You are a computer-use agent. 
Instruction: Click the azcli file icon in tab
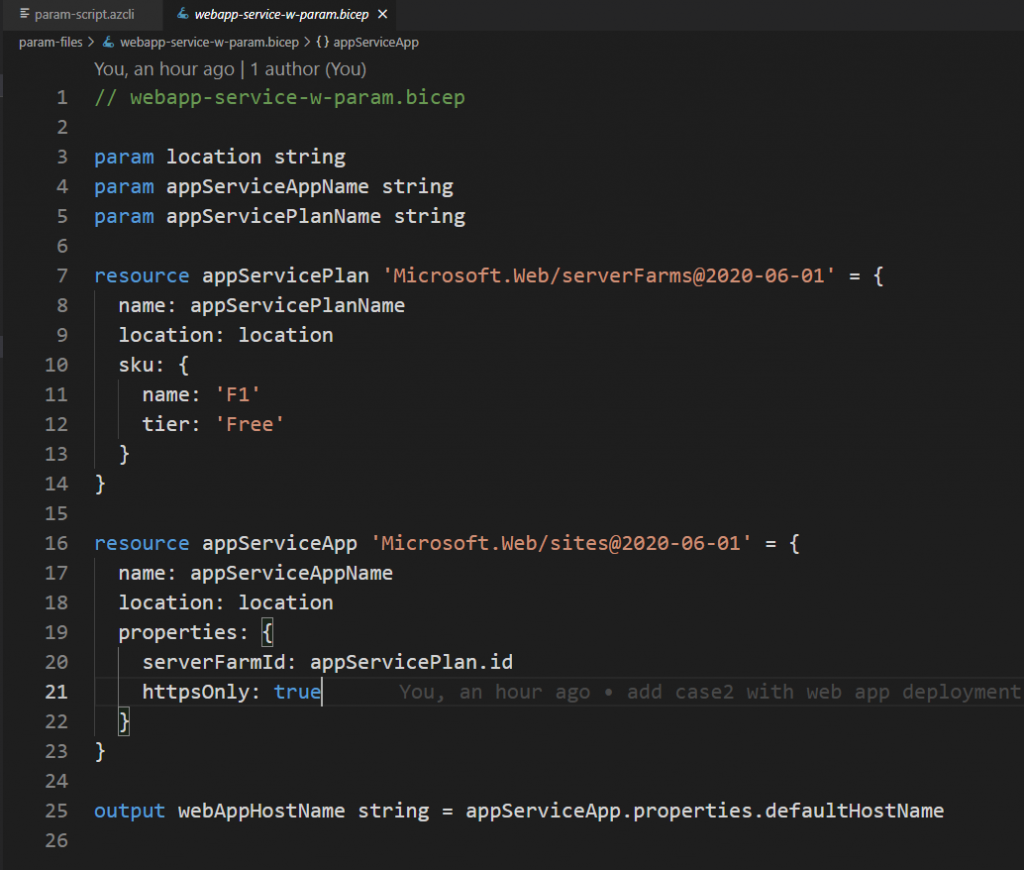25,15
